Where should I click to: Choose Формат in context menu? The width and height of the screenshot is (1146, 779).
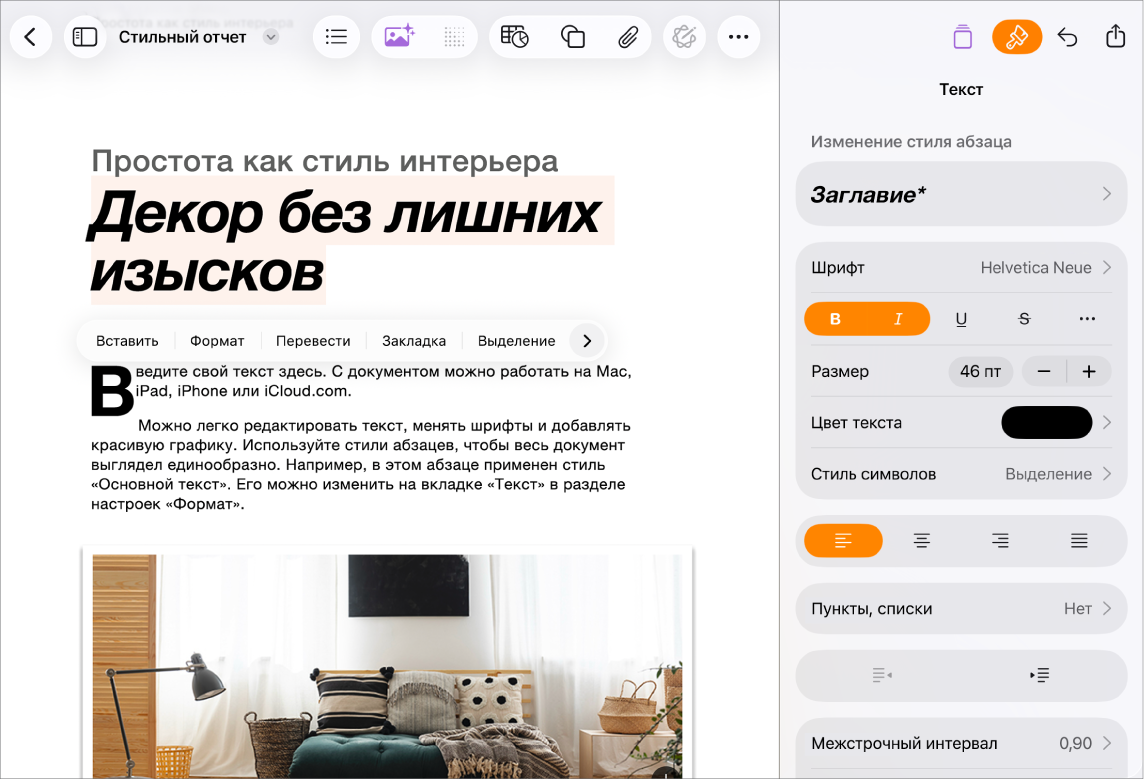click(217, 341)
